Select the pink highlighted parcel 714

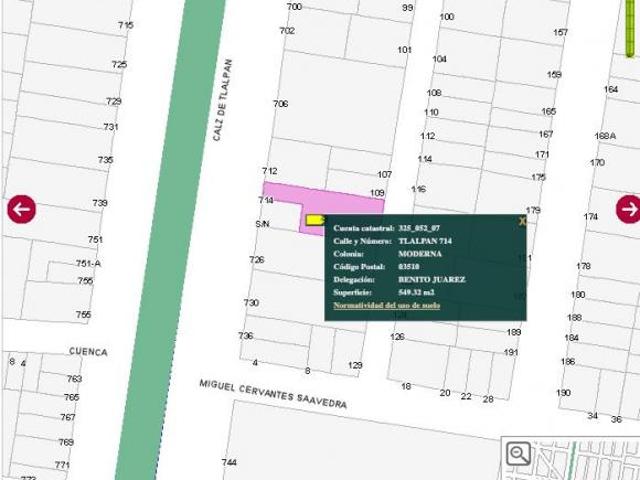pos(327,200)
